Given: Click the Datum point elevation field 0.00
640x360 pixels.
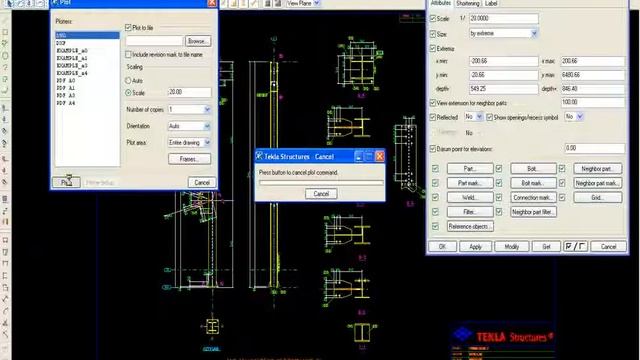Looking at the screenshot, I should pyautogui.click(x=595, y=148).
